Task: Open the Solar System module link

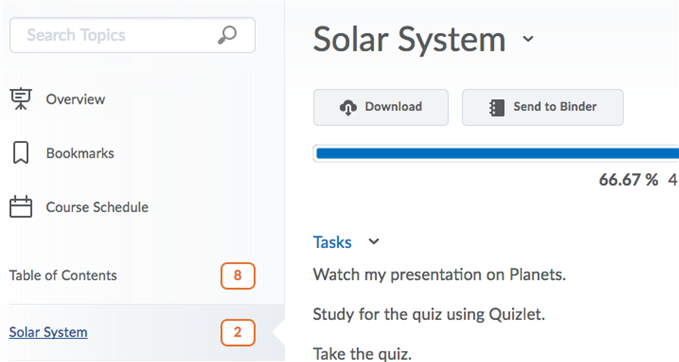Action: coord(48,332)
